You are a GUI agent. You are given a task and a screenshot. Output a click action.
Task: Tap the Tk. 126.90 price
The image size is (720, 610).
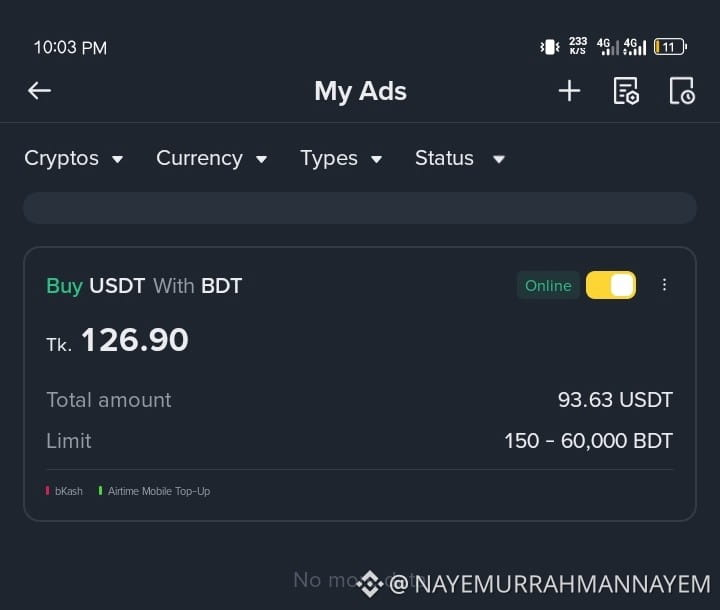click(118, 340)
